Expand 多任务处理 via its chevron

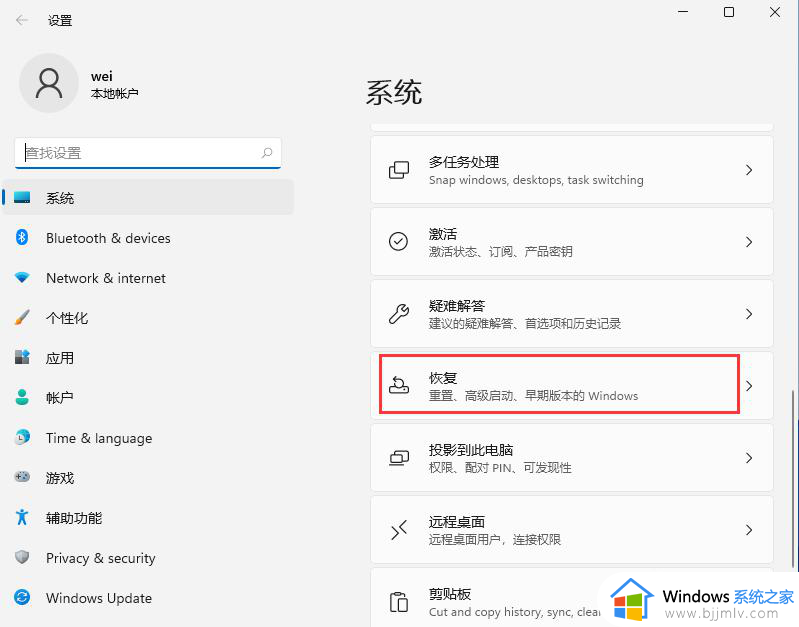pos(749,170)
